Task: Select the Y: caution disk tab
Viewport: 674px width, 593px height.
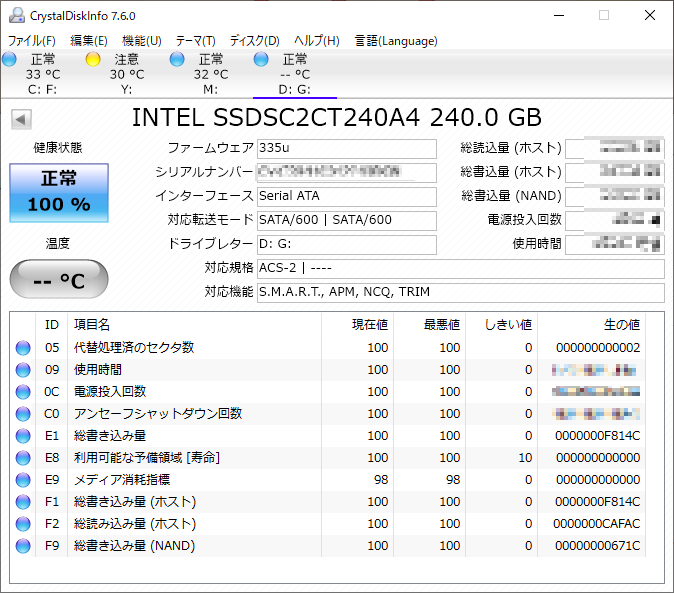Action: 127,74
